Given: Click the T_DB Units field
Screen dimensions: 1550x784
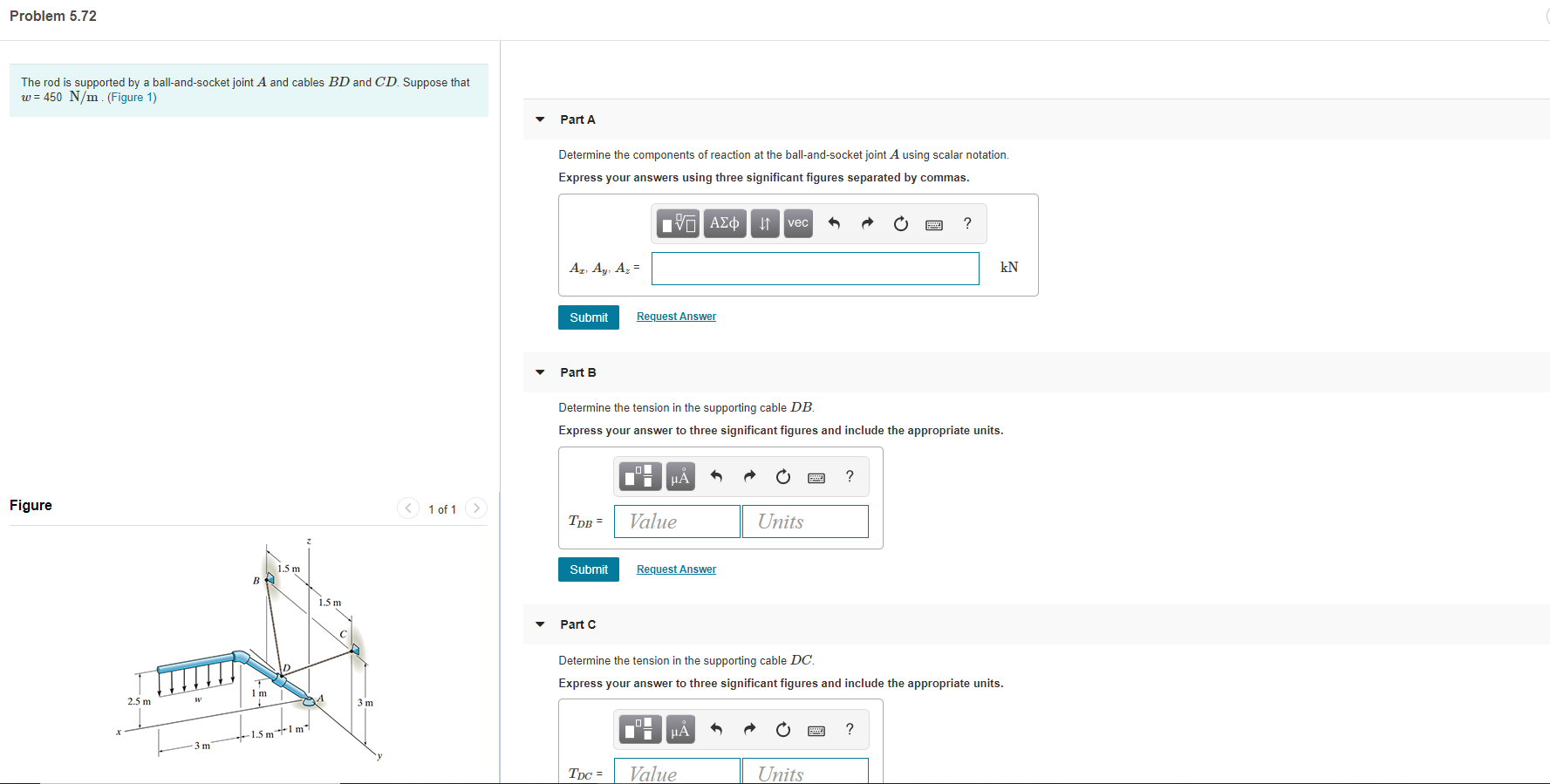Looking at the screenshot, I should tap(805, 522).
